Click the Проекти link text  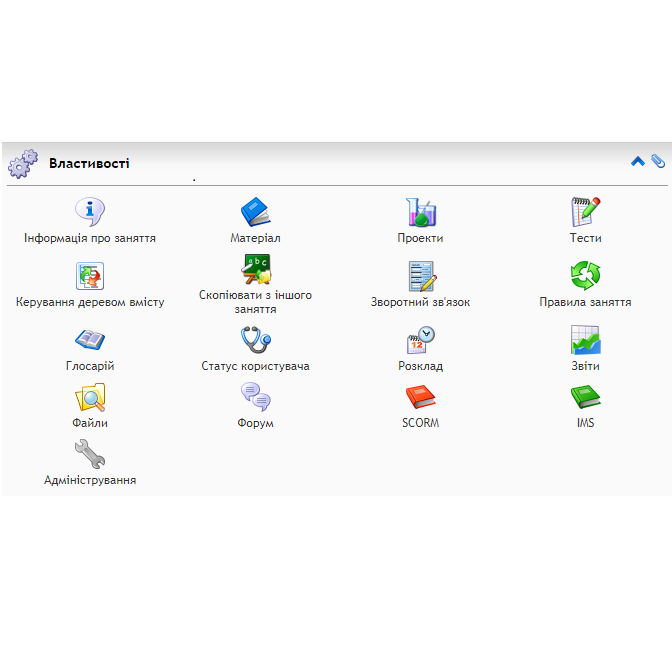point(420,238)
